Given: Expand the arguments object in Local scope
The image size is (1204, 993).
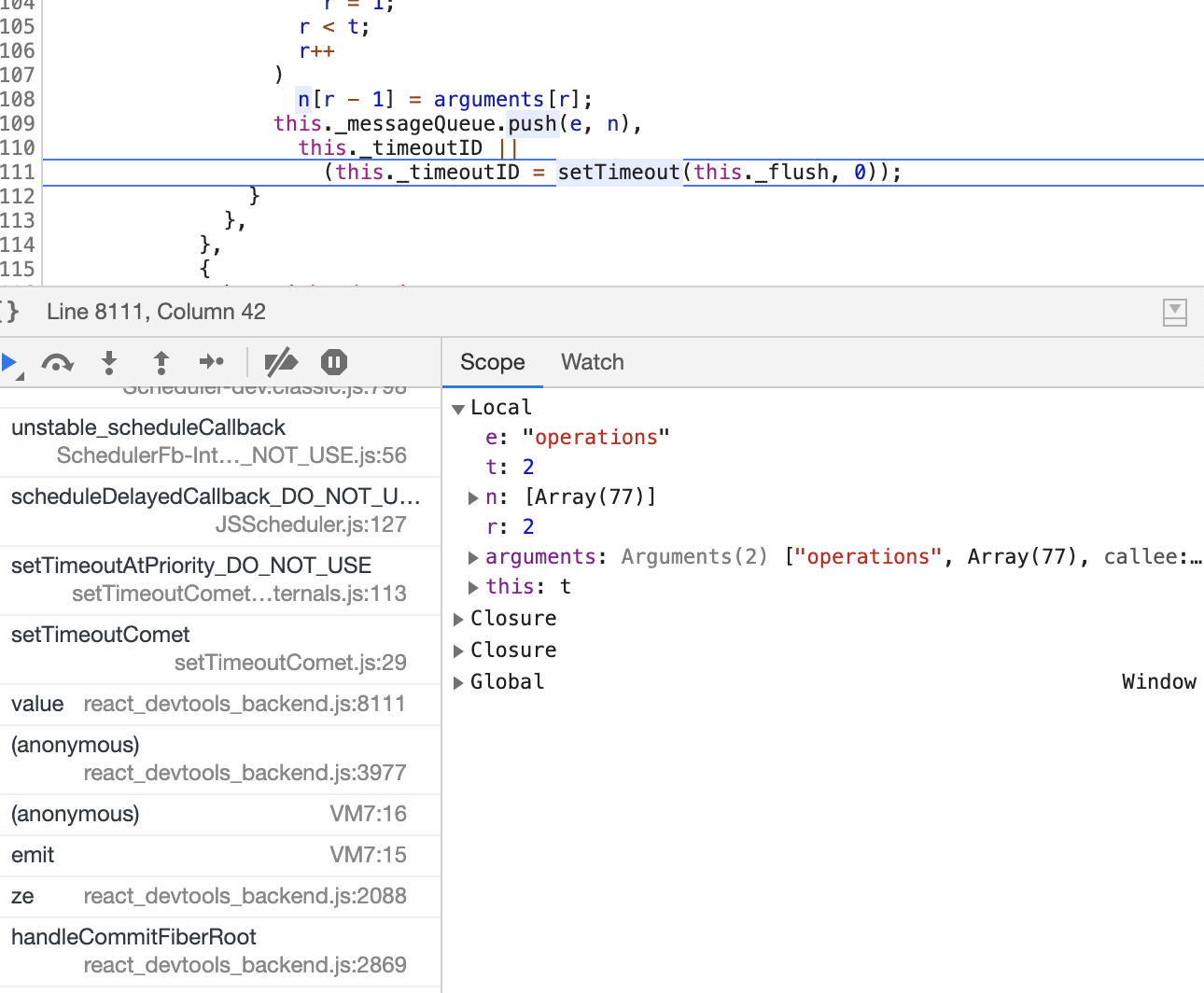Looking at the screenshot, I should 474,556.
